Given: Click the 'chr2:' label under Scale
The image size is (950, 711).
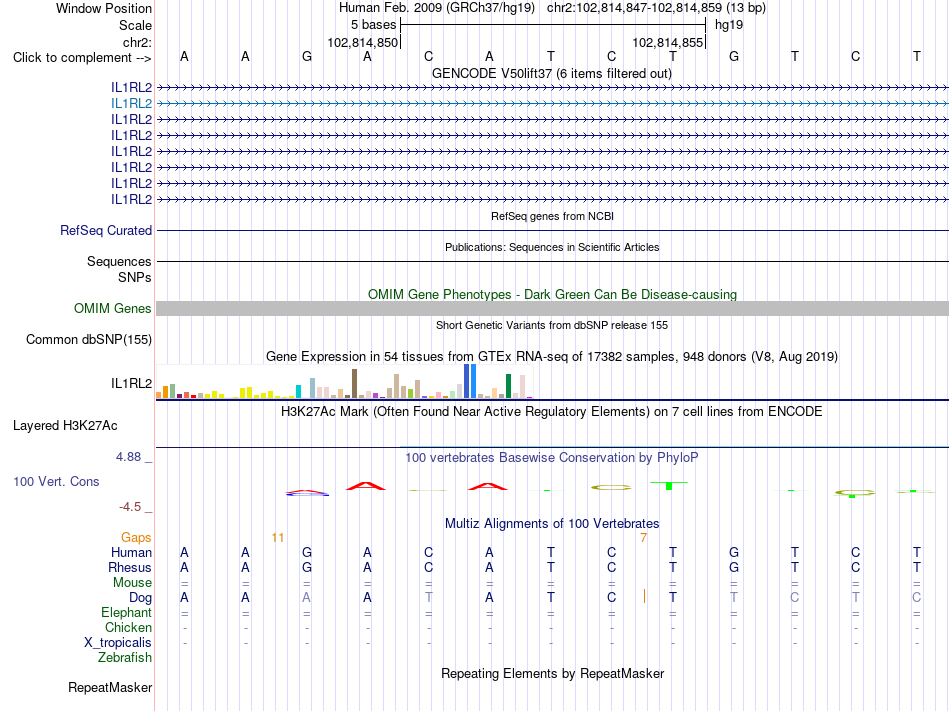Looking at the screenshot, I should tap(138, 42).
